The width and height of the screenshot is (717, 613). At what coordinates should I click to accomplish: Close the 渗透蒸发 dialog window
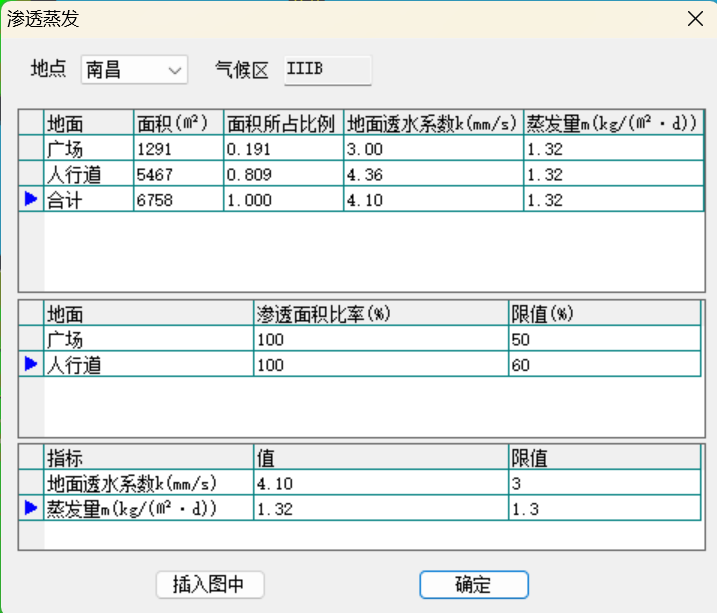(x=694, y=19)
